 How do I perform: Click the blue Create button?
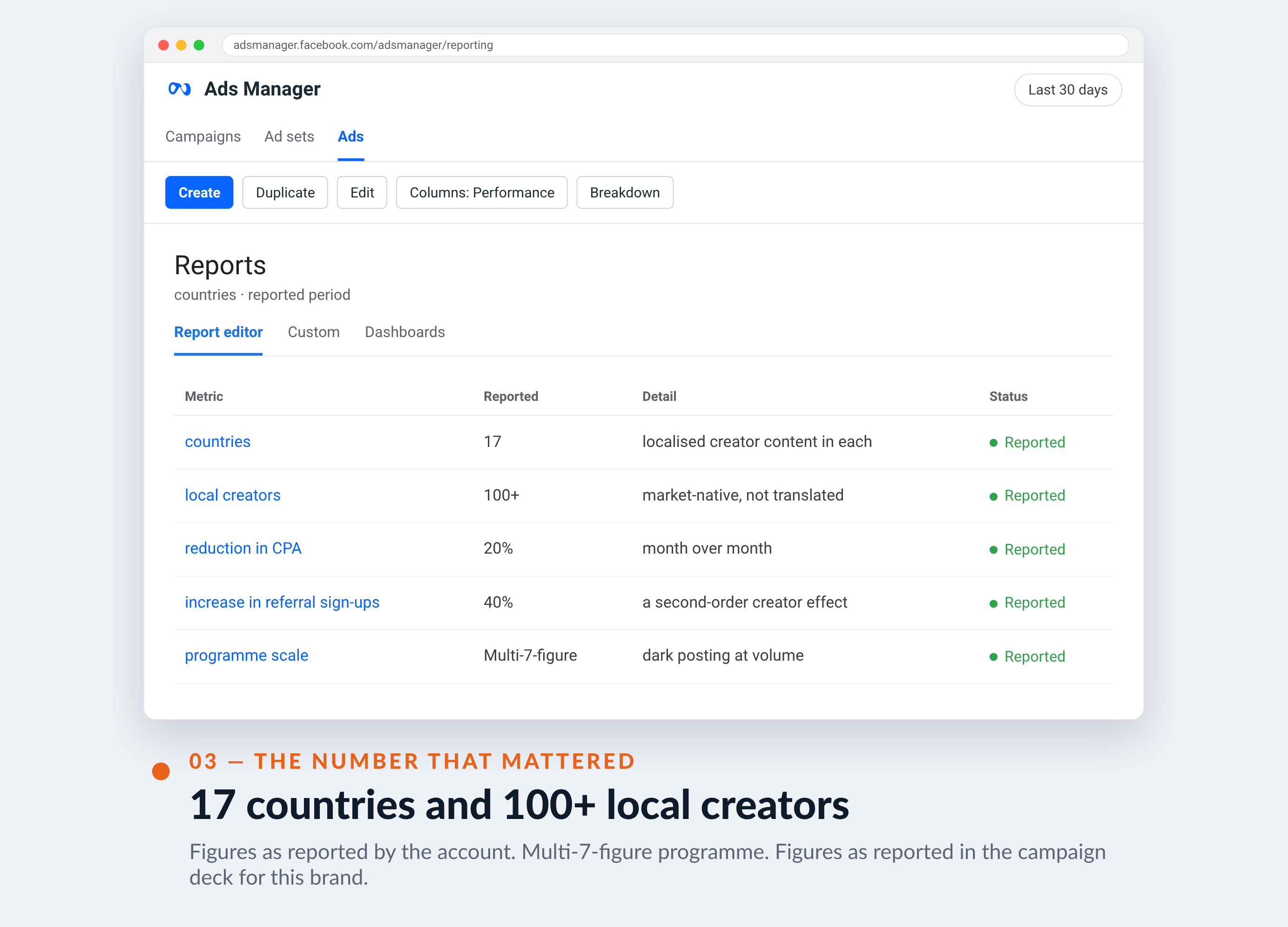point(199,193)
